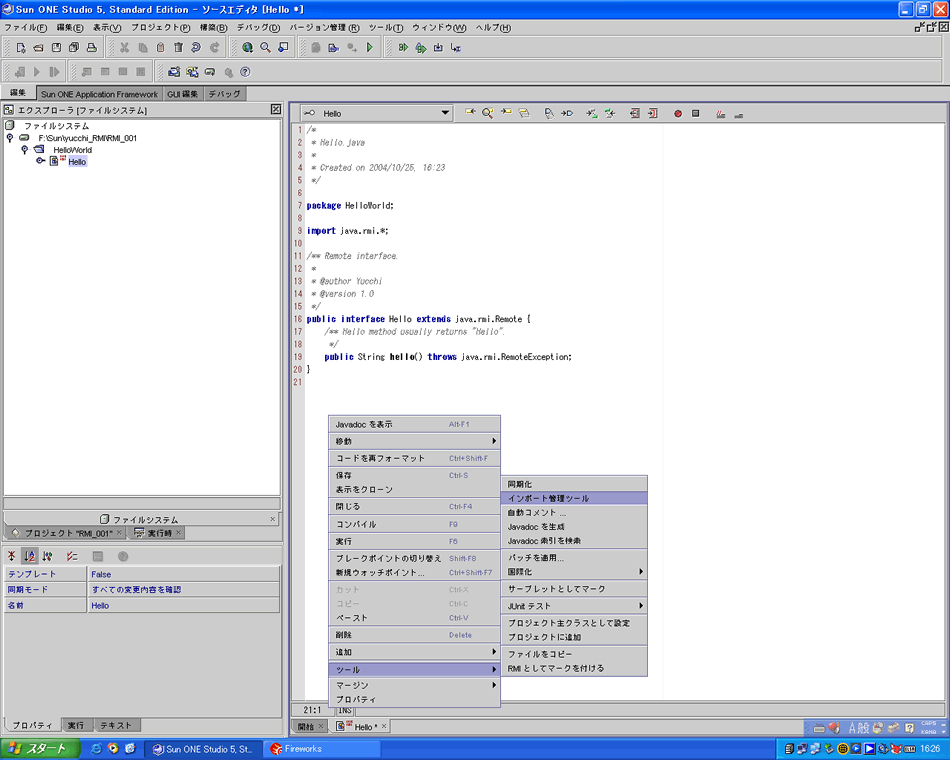Screen dimensions: 950x760
Task: Click the 同期モード property value field
Action: (183, 590)
